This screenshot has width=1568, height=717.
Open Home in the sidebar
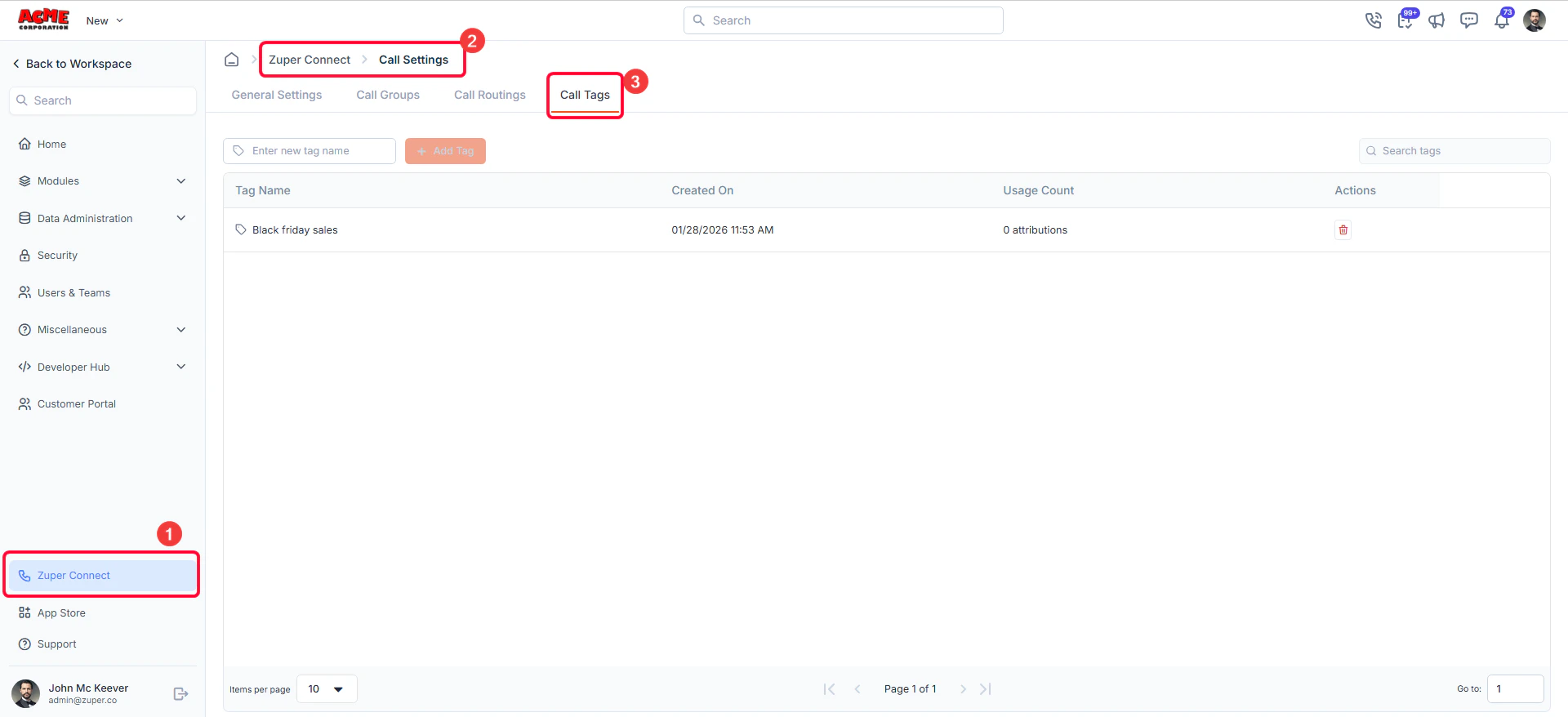click(x=103, y=145)
